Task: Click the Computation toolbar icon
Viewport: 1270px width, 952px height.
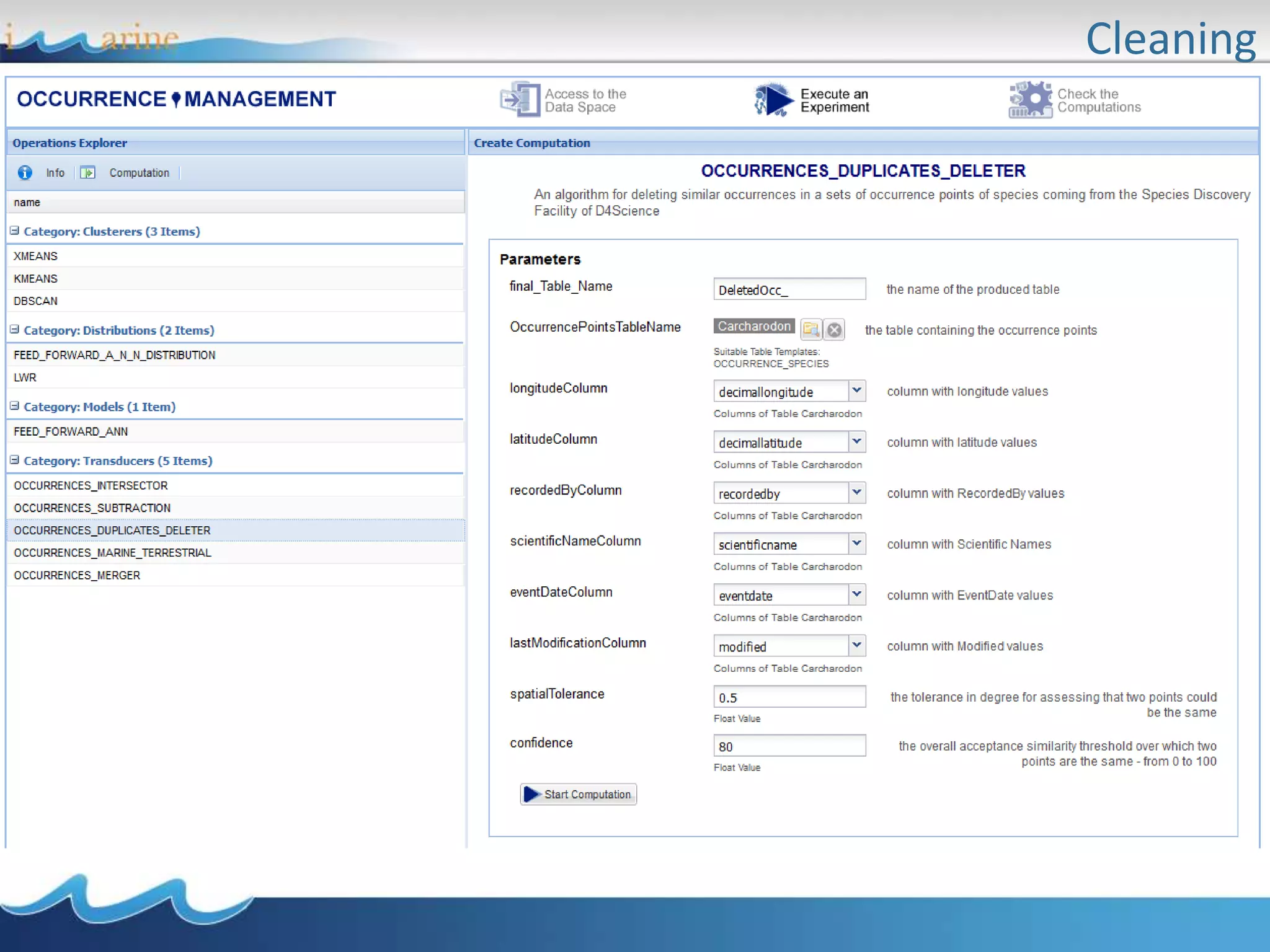Action: pyautogui.click(x=88, y=173)
